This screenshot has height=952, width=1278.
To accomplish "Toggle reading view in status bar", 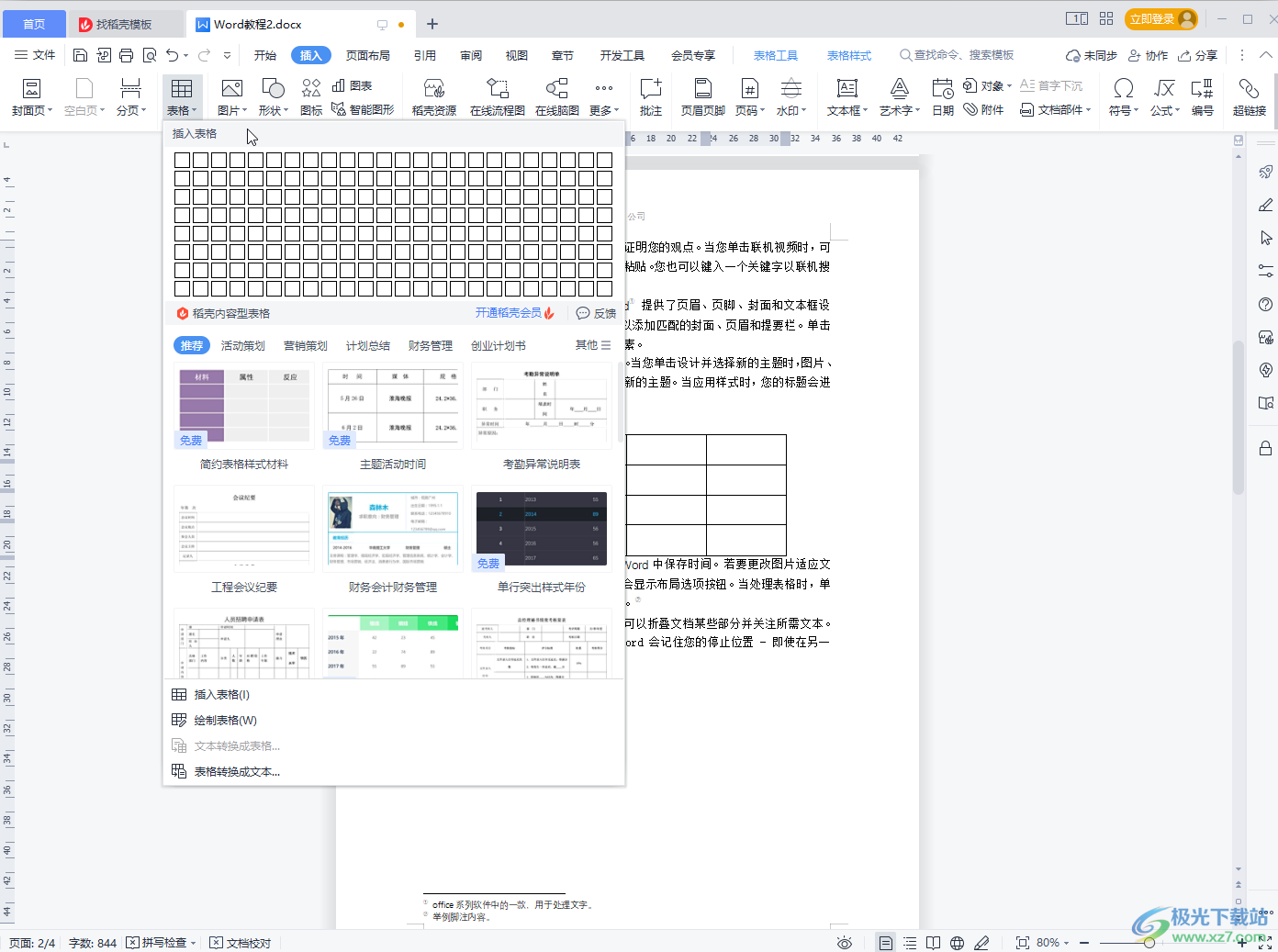I will point(934,943).
